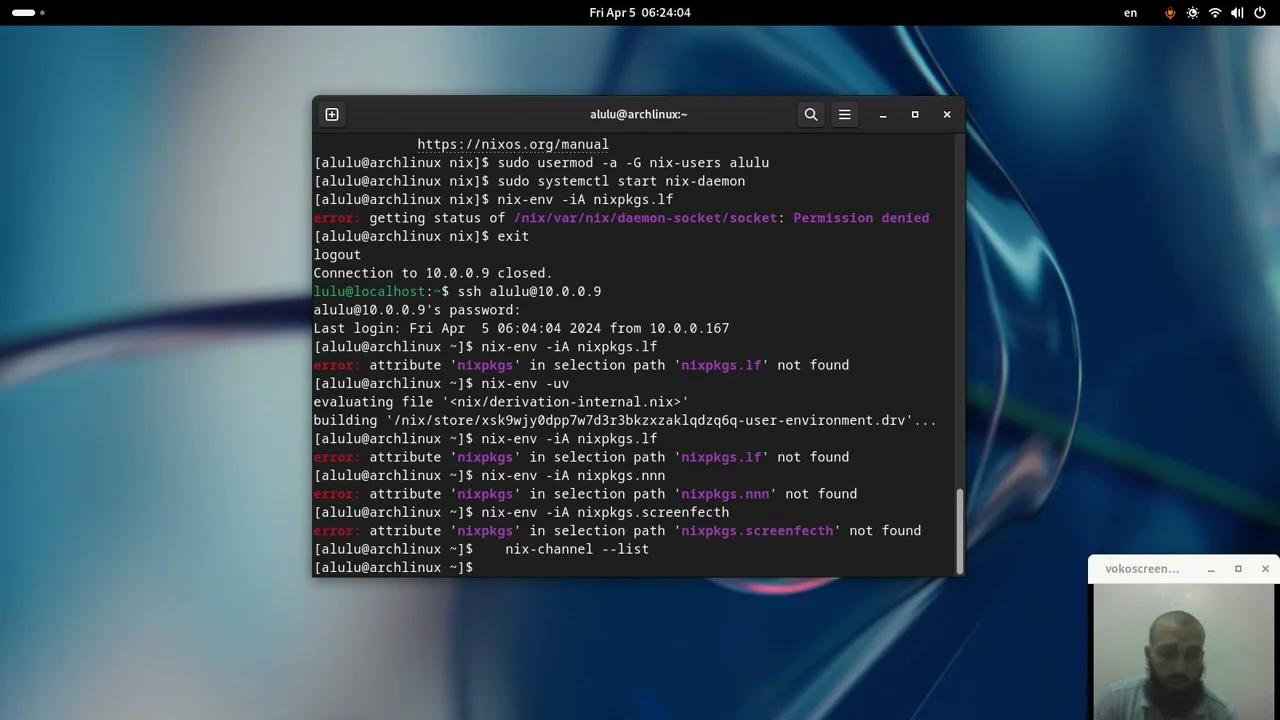
Task: Open the terminal search
Action: 810,114
